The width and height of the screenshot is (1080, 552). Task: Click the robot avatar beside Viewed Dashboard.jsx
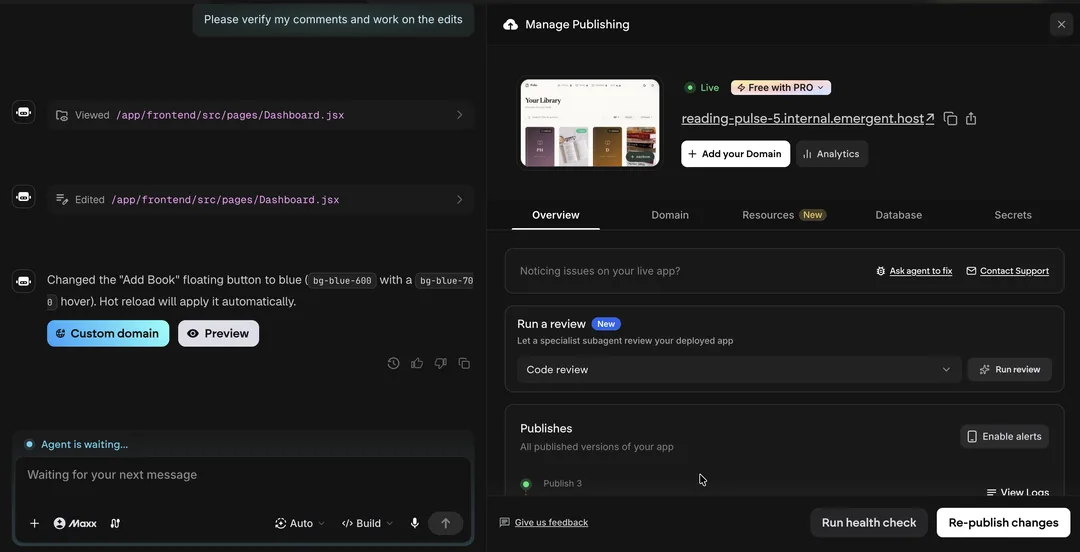23,112
